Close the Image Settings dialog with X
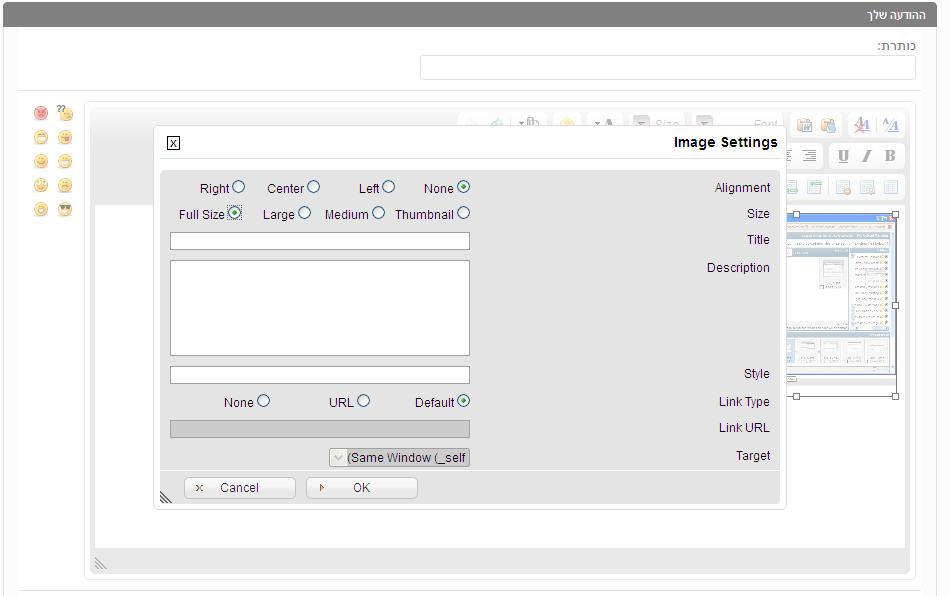This screenshot has width=950, height=596. coord(173,143)
